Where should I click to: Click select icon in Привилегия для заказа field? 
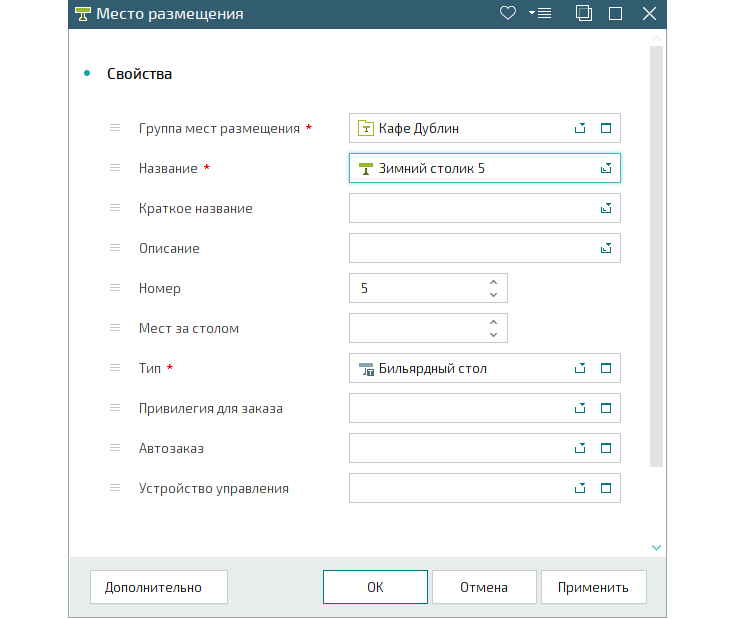(x=579, y=408)
